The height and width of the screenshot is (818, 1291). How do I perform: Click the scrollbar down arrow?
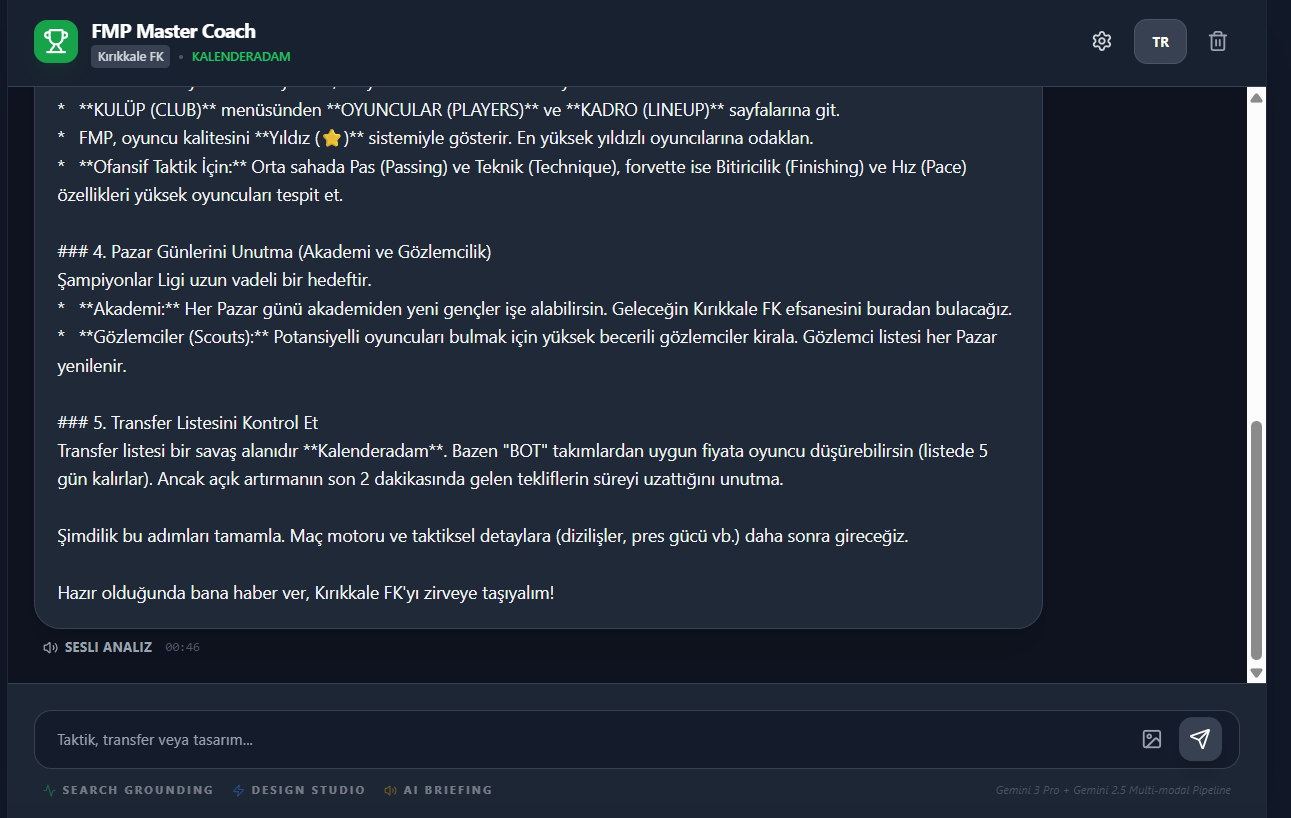point(1257,674)
